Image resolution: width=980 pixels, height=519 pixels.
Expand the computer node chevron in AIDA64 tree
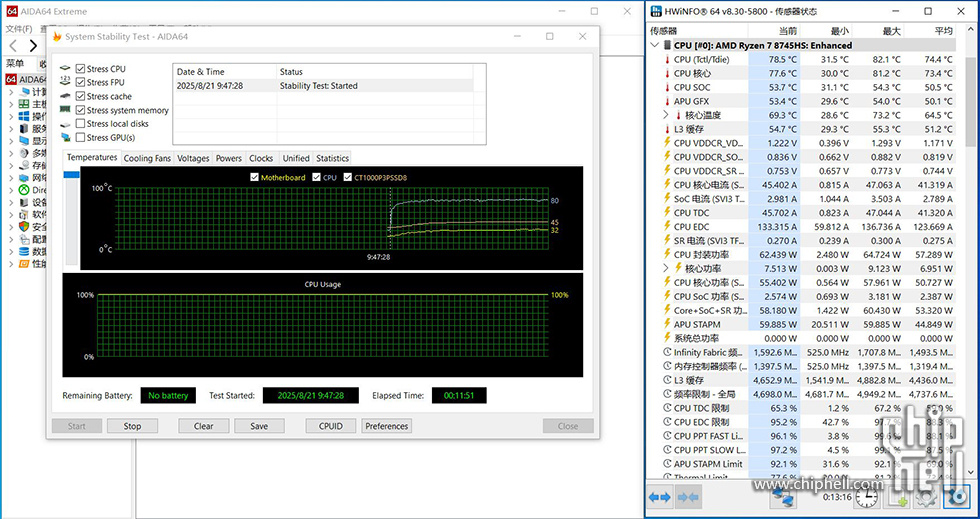pyautogui.click(x=11, y=92)
